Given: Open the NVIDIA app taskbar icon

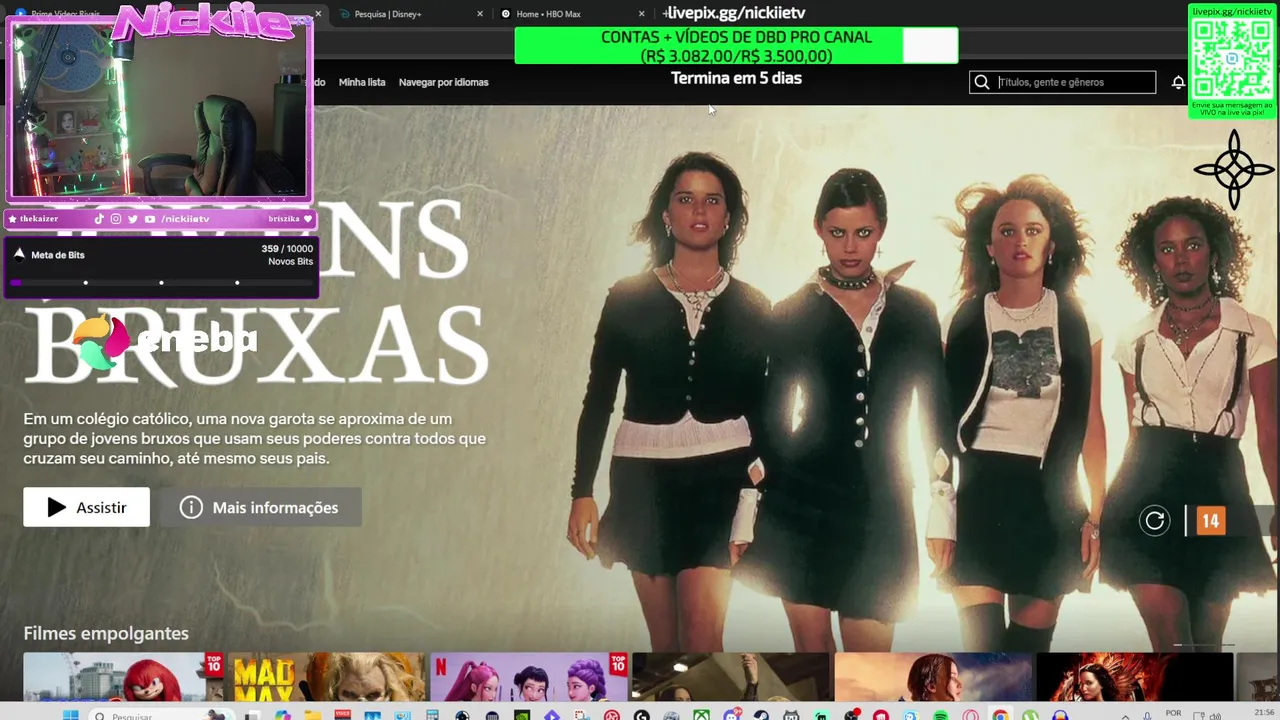Looking at the screenshot, I should click(522, 715).
